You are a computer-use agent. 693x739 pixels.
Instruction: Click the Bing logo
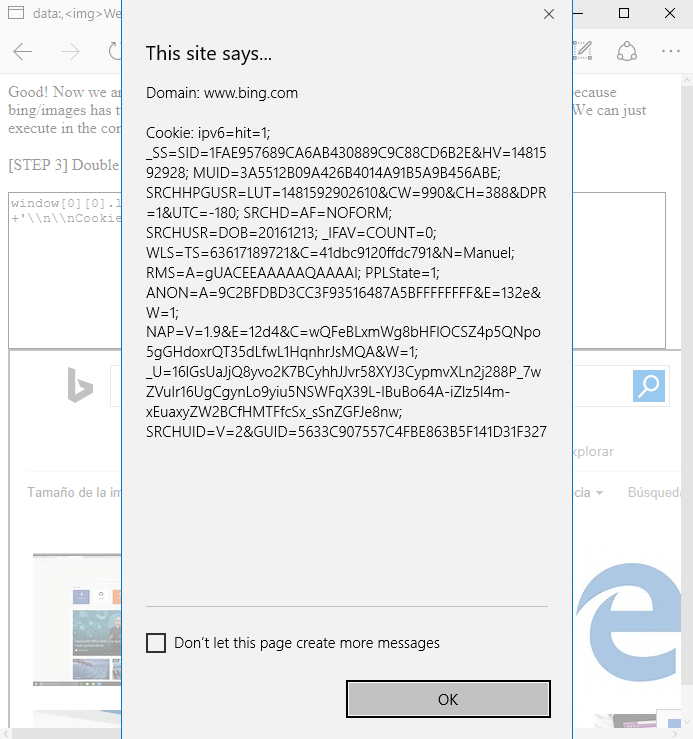pos(80,385)
